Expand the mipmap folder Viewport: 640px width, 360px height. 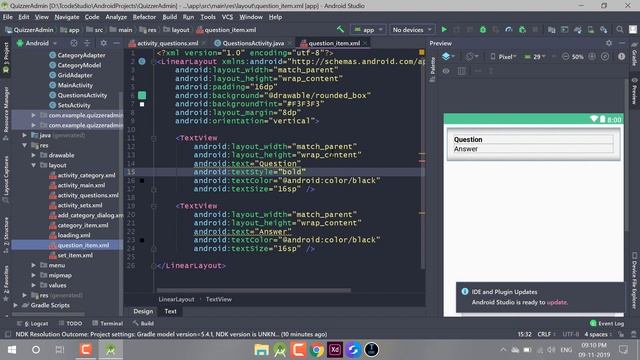tap(34, 275)
